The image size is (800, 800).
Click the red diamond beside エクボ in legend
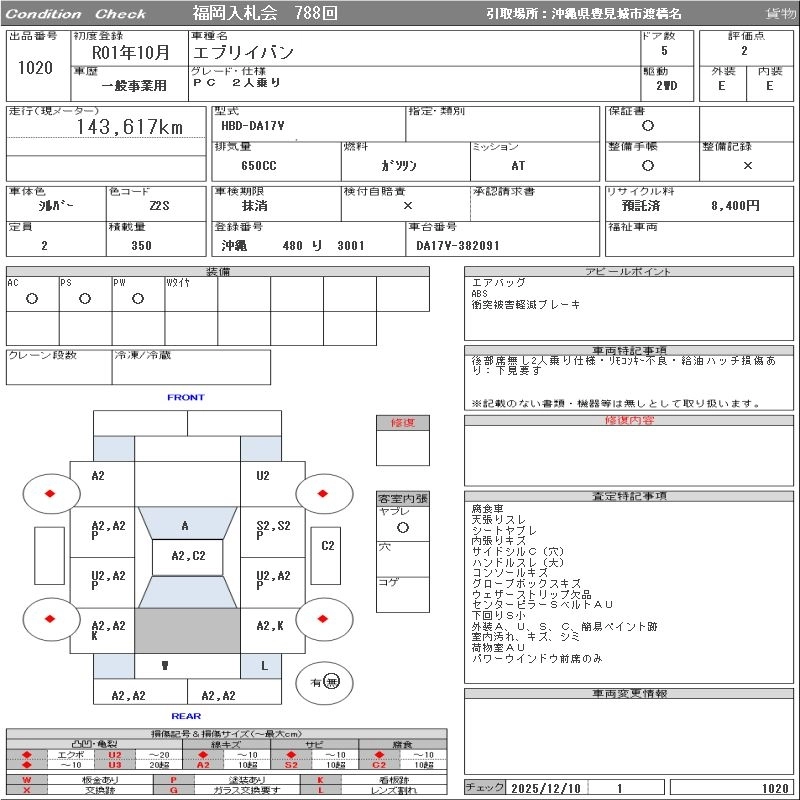(x=27, y=755)
